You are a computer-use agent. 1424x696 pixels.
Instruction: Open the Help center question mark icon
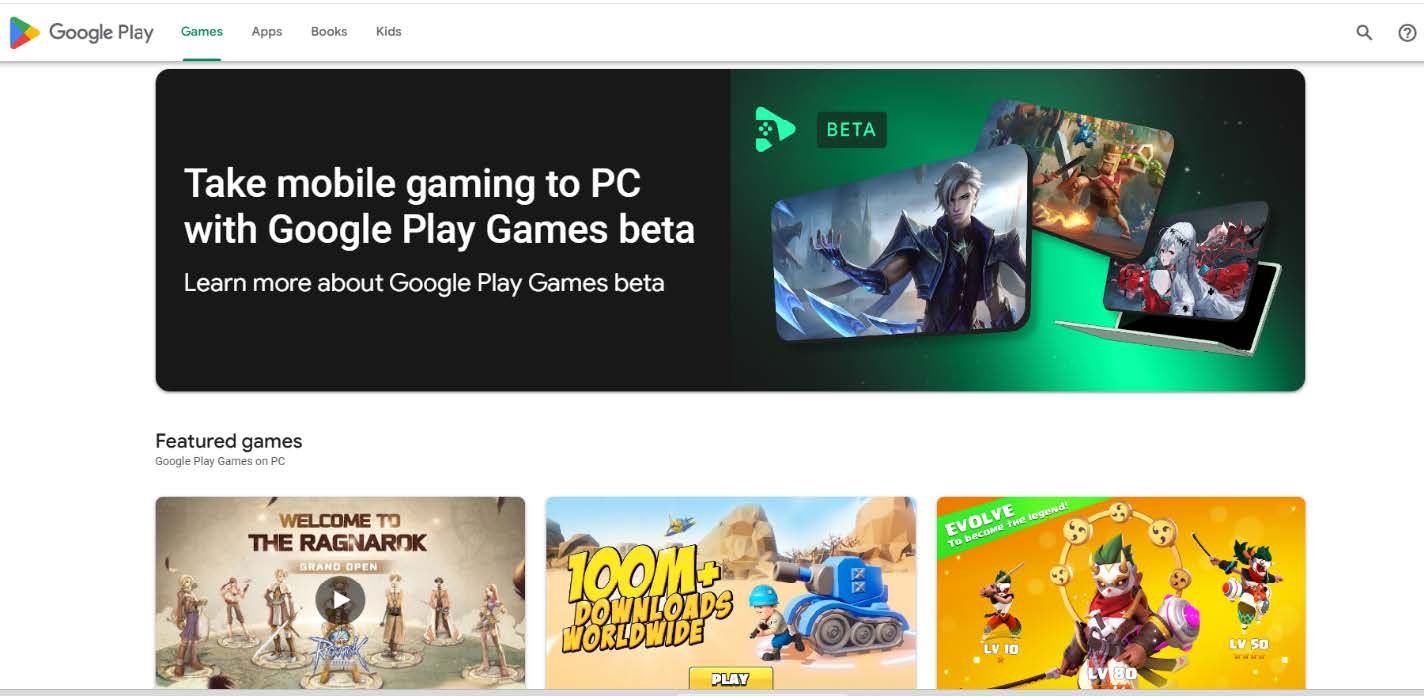point(1407,32)
